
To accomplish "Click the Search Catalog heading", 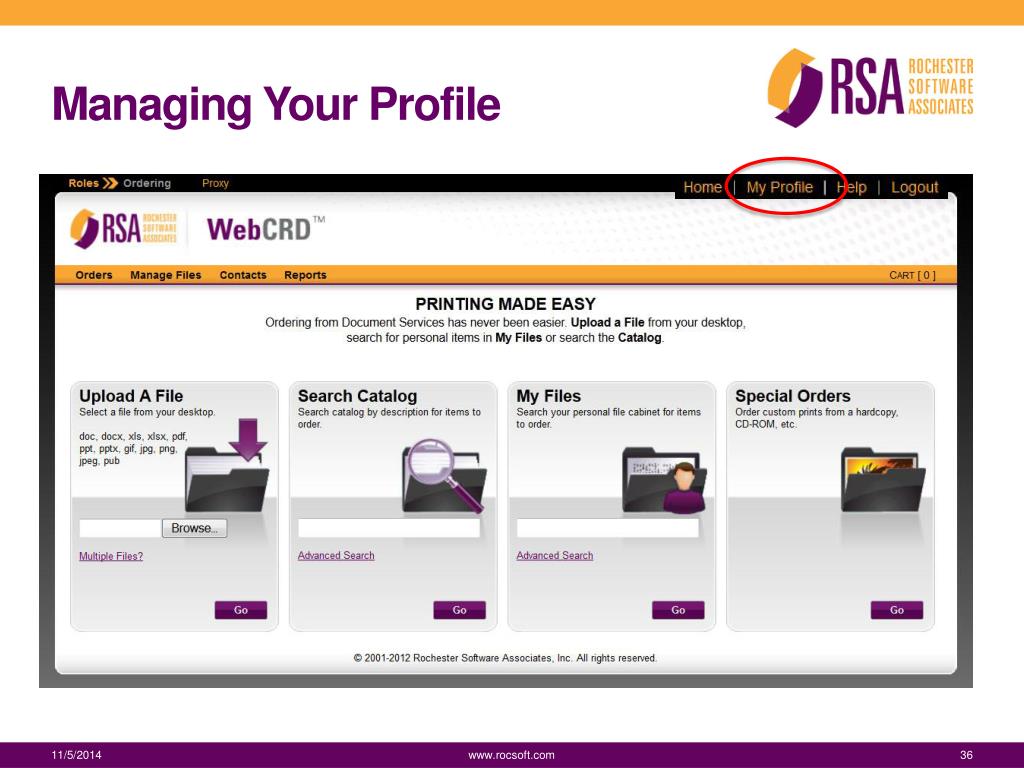I will pyautogui.click(x=357, y=396).
